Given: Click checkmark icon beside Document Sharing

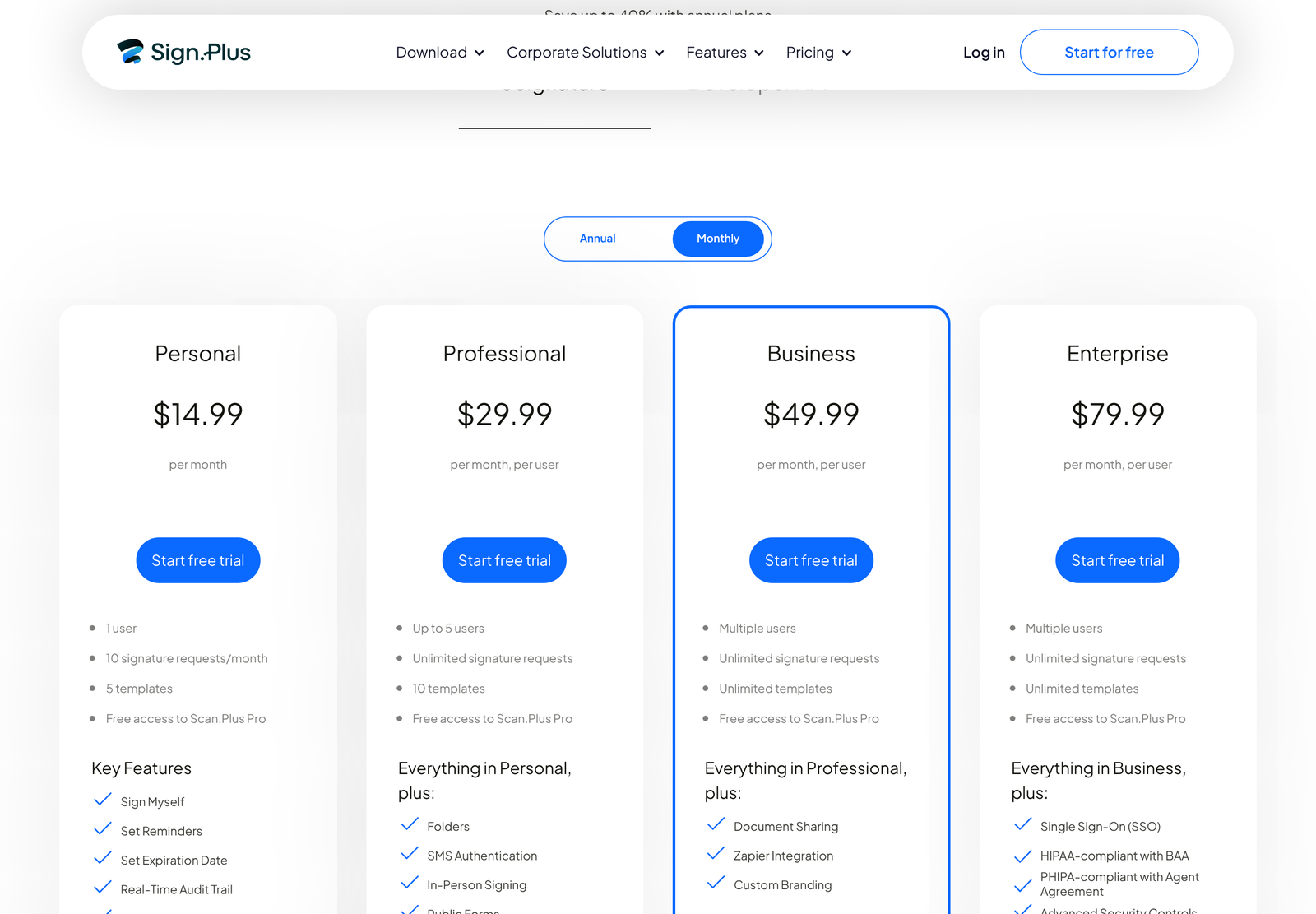Looking at the screenshot, I should tap(716, 824).
